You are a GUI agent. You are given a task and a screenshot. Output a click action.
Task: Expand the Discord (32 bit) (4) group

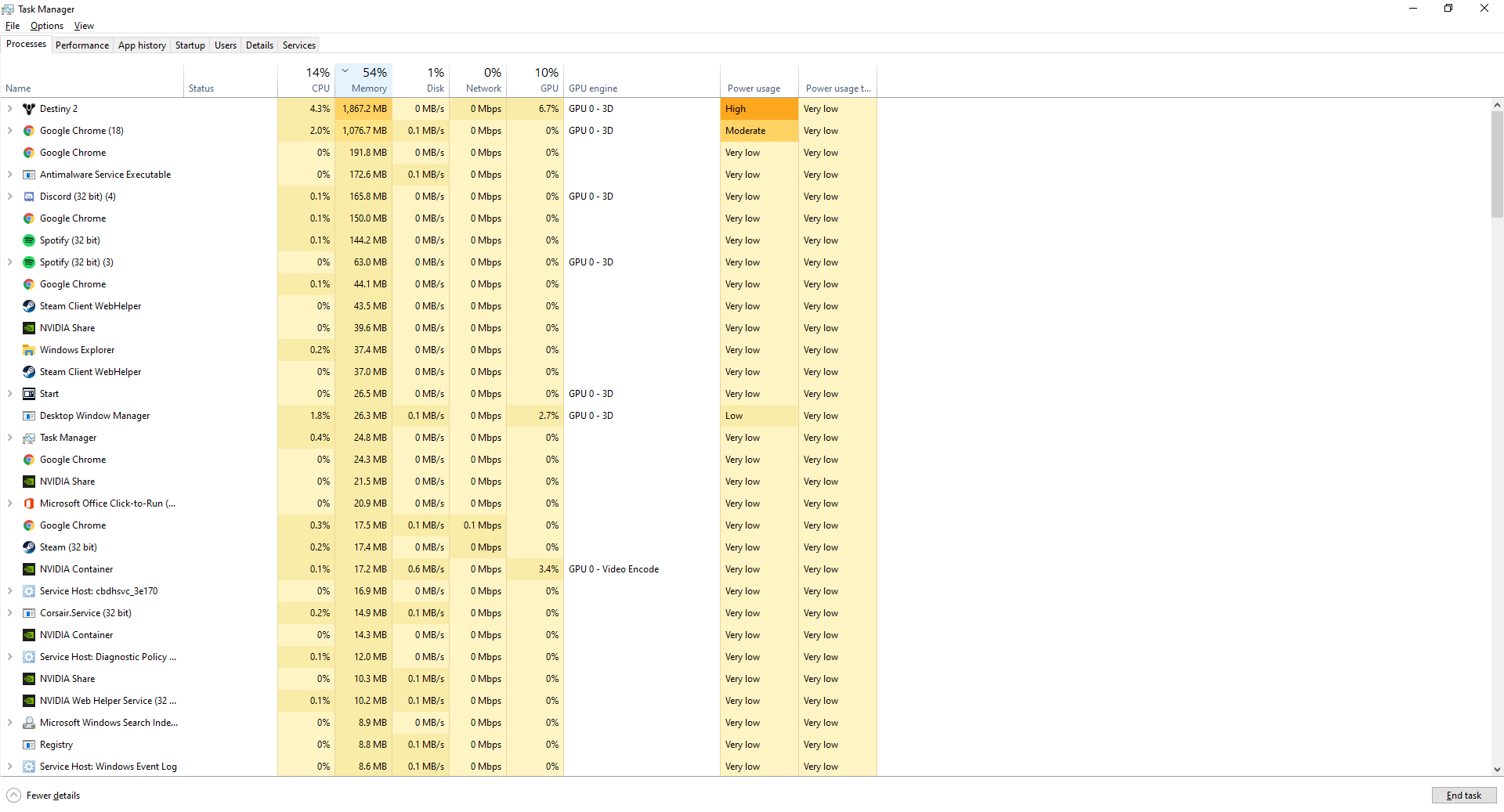[x=9, y=197]
